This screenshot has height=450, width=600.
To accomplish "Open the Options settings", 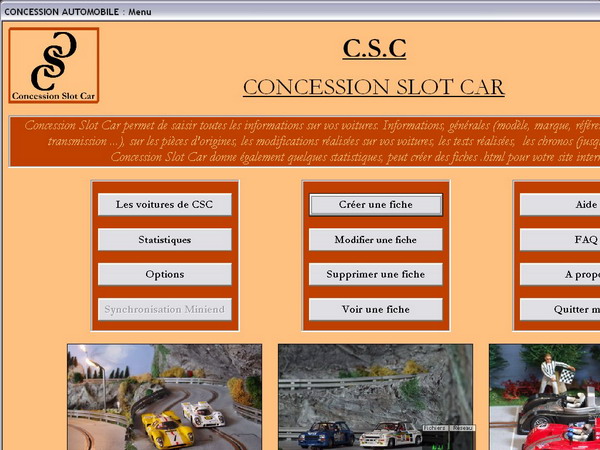I will (164, 274).
